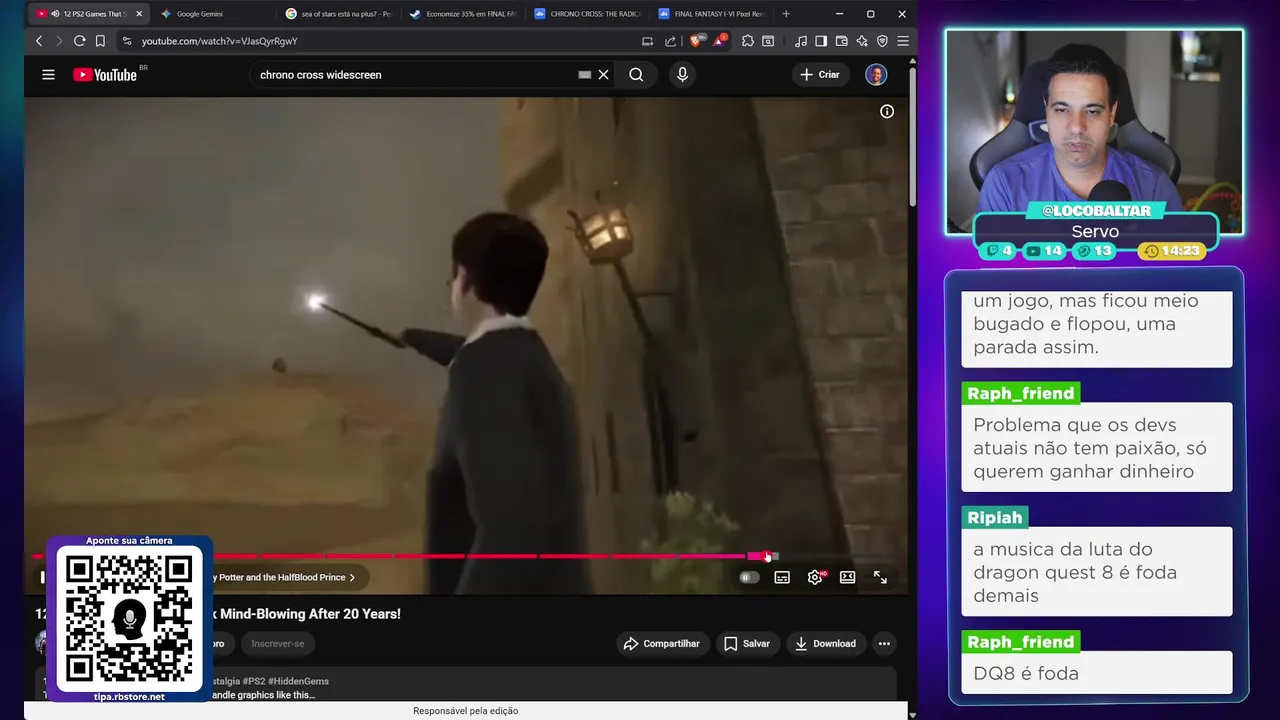Screen dimensions: 1280x720
Task: Open the browser music playlist icon
Action: click(x=801, y=41)
